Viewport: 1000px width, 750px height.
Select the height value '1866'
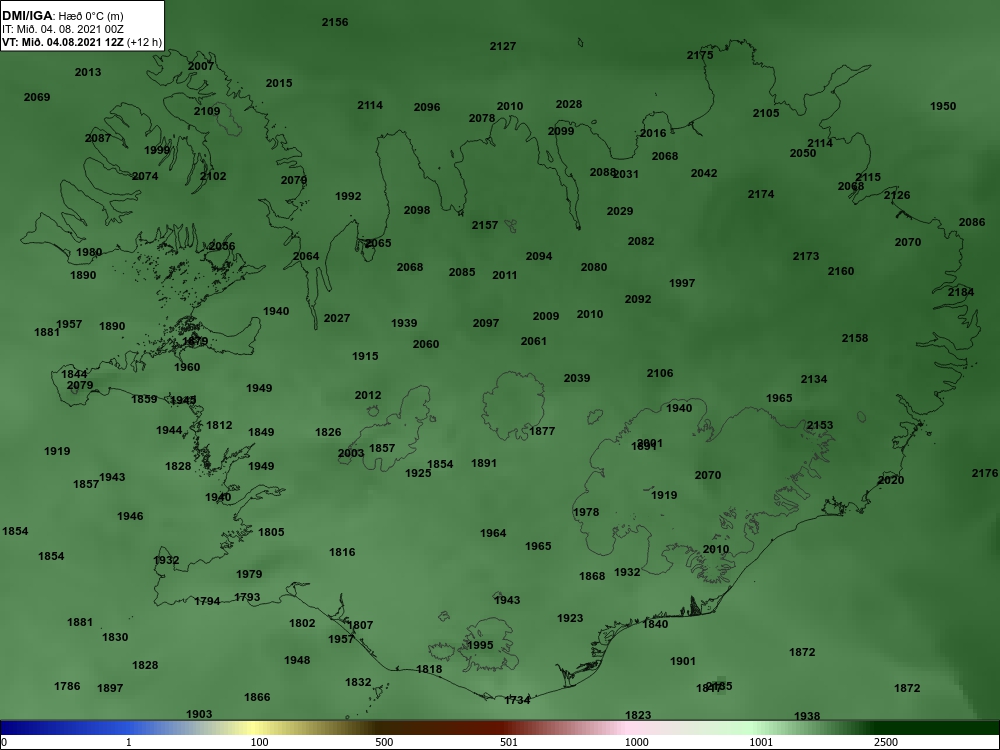pyautogui.click(x=257, y=697)
